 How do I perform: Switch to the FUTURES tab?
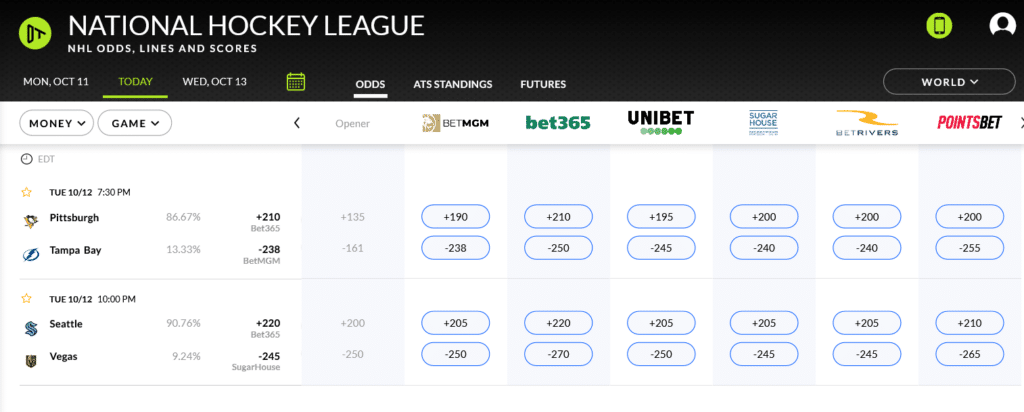pos(543,84)
